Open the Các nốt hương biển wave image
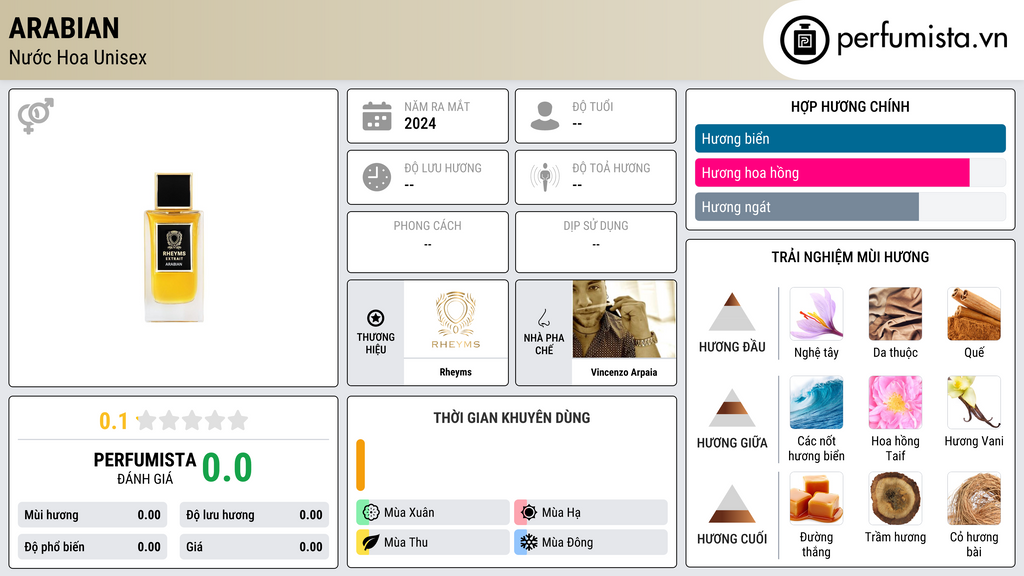 click(816, 402)
